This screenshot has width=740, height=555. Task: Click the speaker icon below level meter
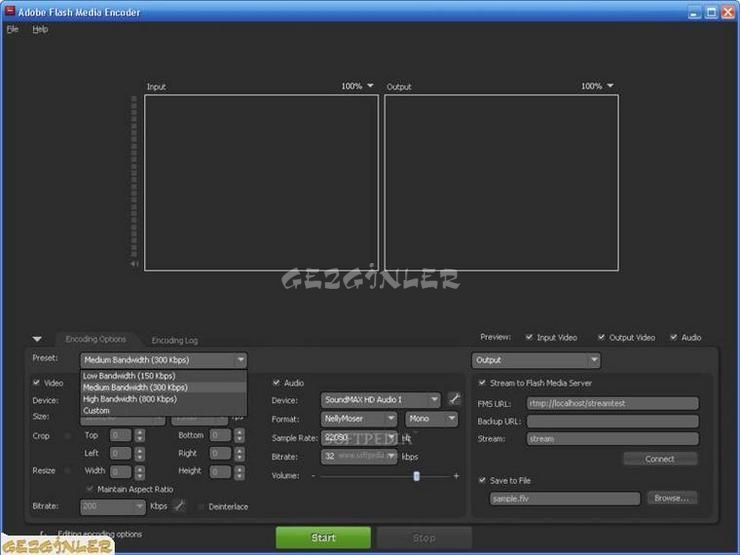(135, 263)
